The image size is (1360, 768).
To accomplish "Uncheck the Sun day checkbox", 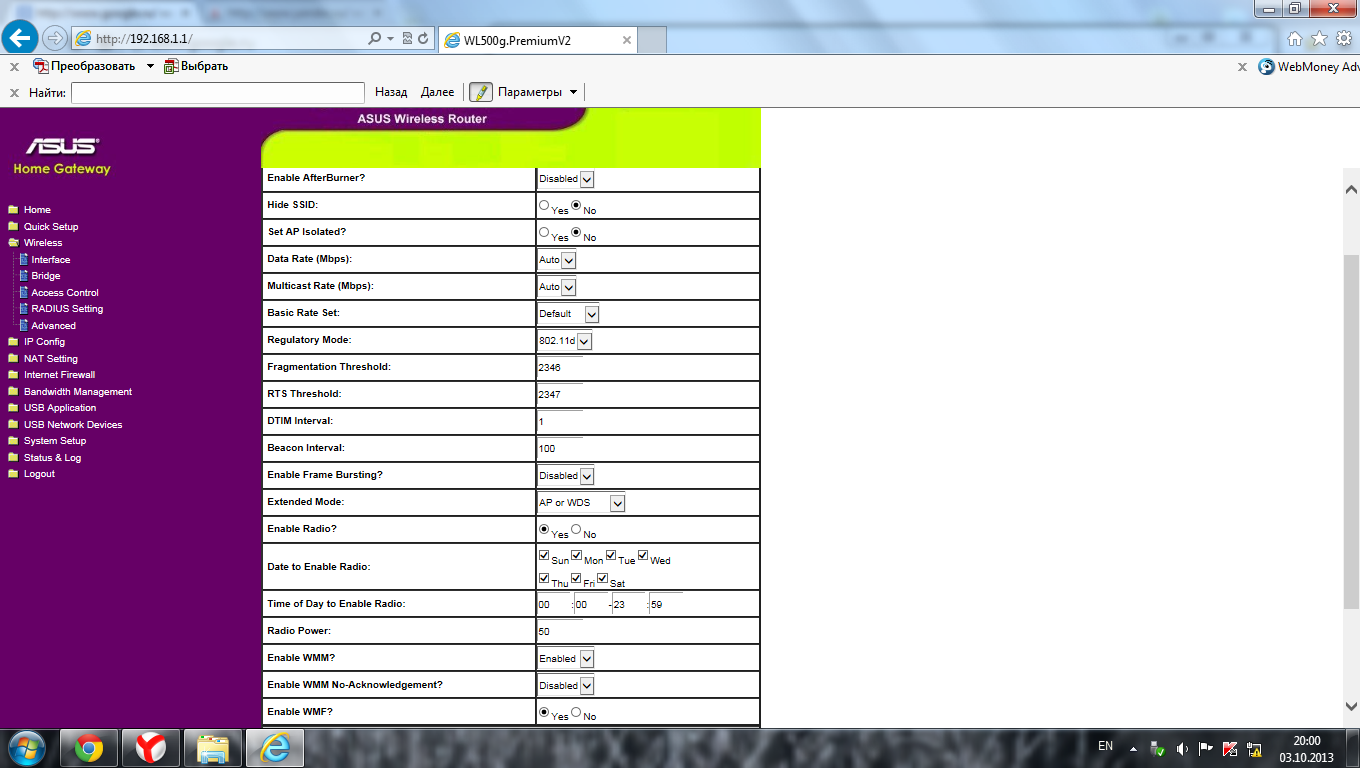I will (x=544, y=555).
